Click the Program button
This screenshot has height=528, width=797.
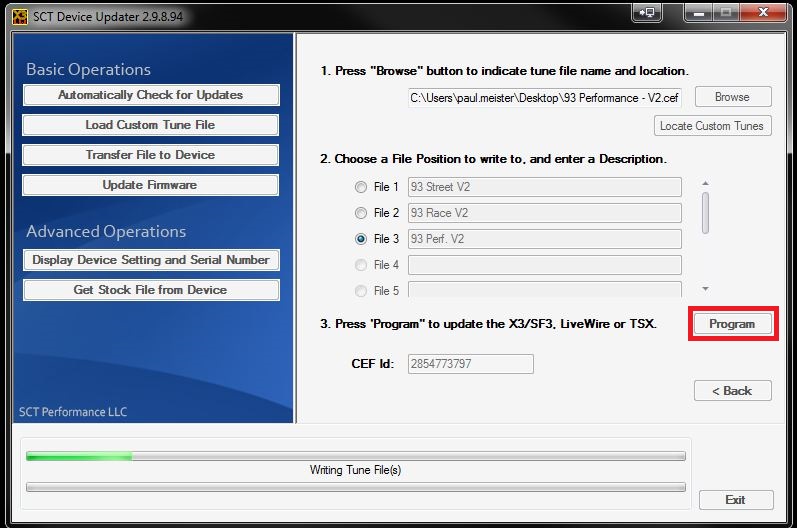click(x=733, y=324)
